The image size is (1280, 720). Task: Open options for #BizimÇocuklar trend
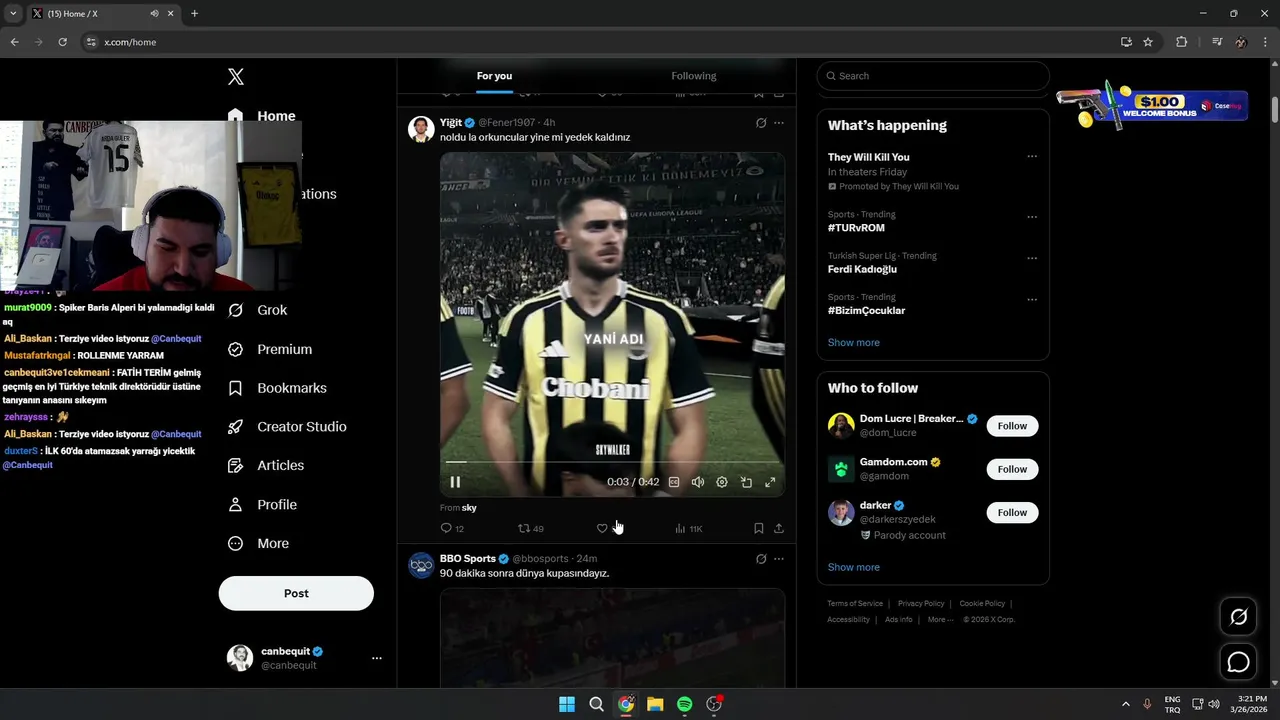tap(1032, 300)
